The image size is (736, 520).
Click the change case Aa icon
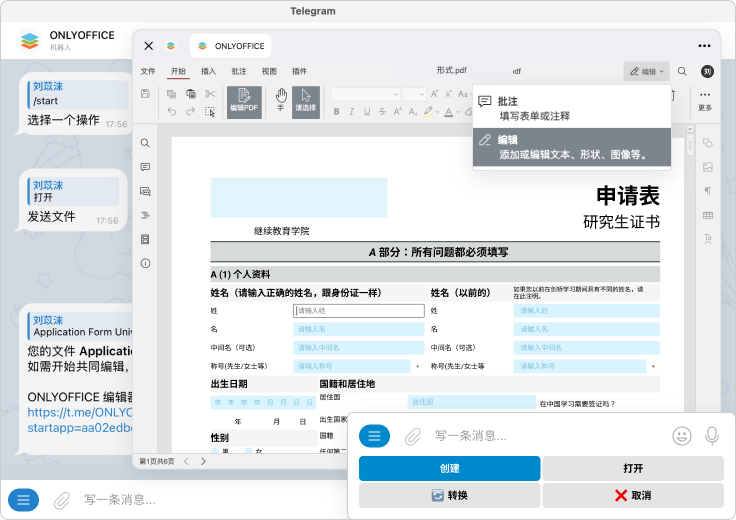[463, 94]
